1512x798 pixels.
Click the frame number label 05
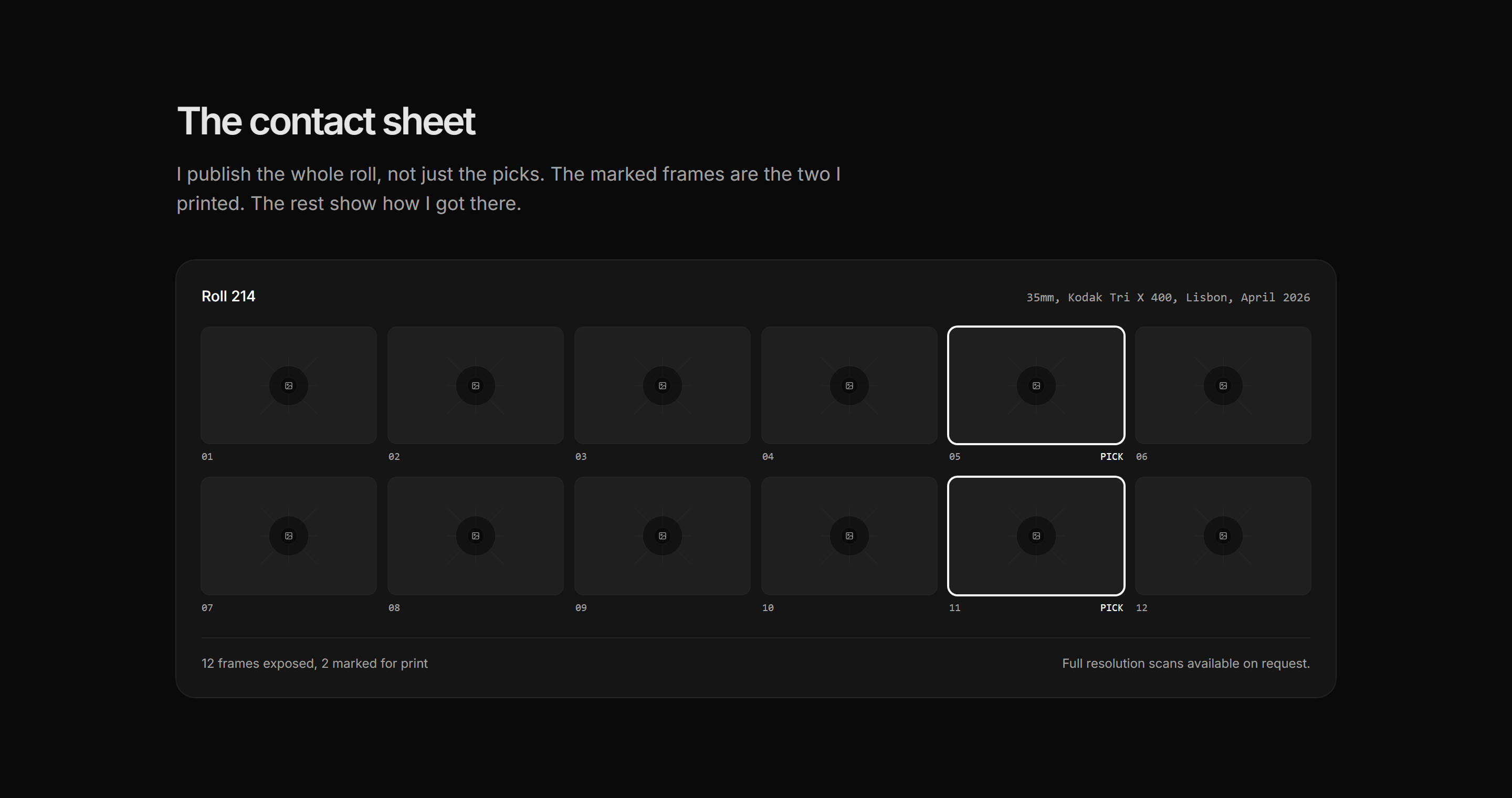[954, 457]
